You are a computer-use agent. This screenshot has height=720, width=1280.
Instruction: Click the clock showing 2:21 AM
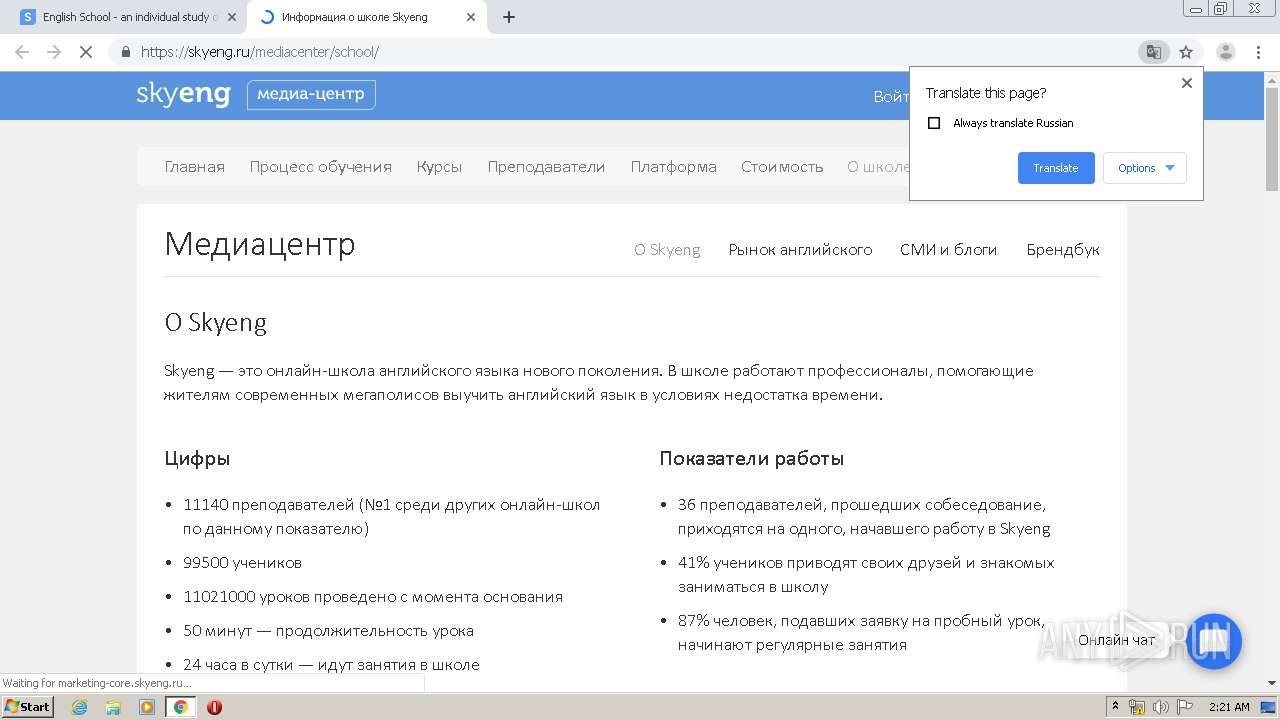click(x=1229, y=707)
